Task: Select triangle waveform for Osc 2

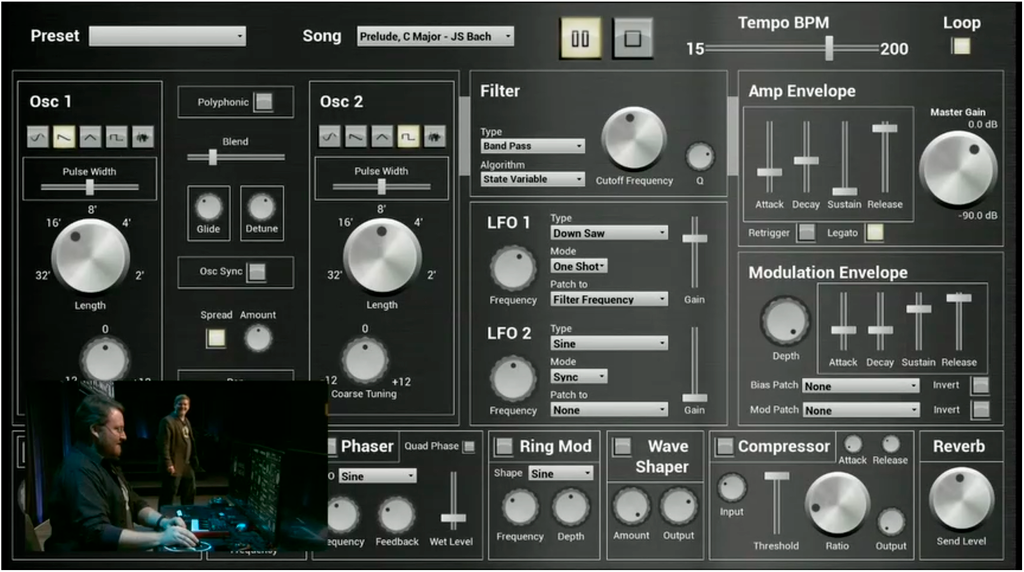Action: coord(382,136)
